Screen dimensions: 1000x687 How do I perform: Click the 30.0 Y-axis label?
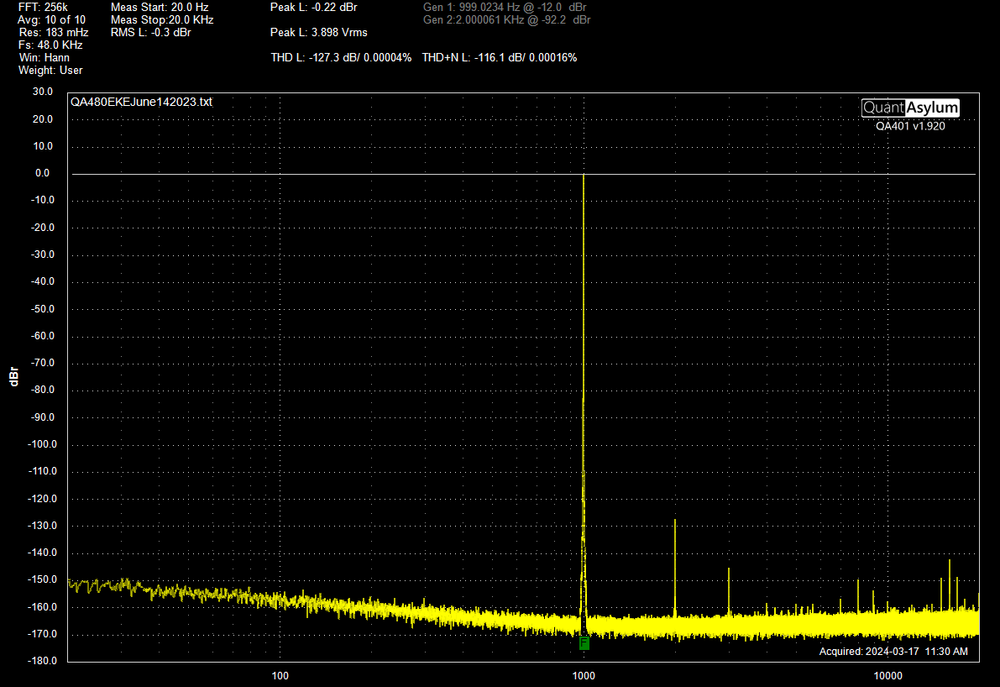point(43,92)
